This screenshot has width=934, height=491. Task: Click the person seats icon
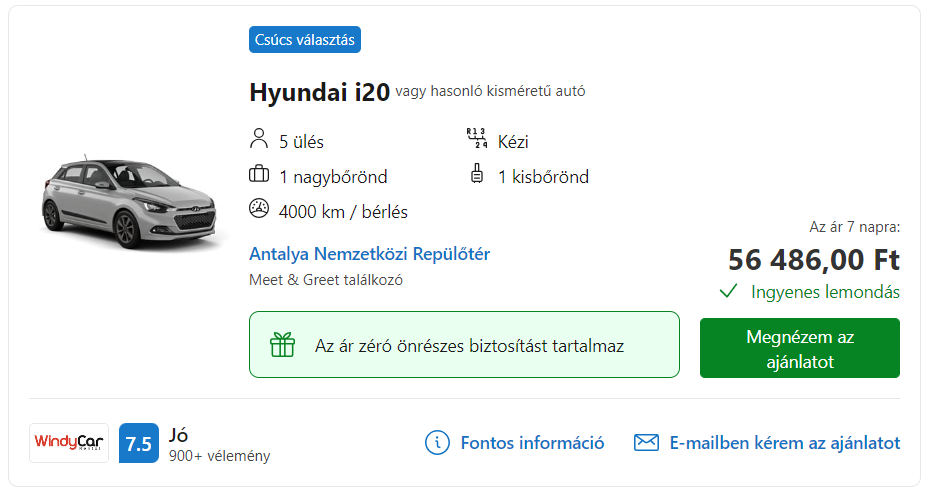[259, 138]
